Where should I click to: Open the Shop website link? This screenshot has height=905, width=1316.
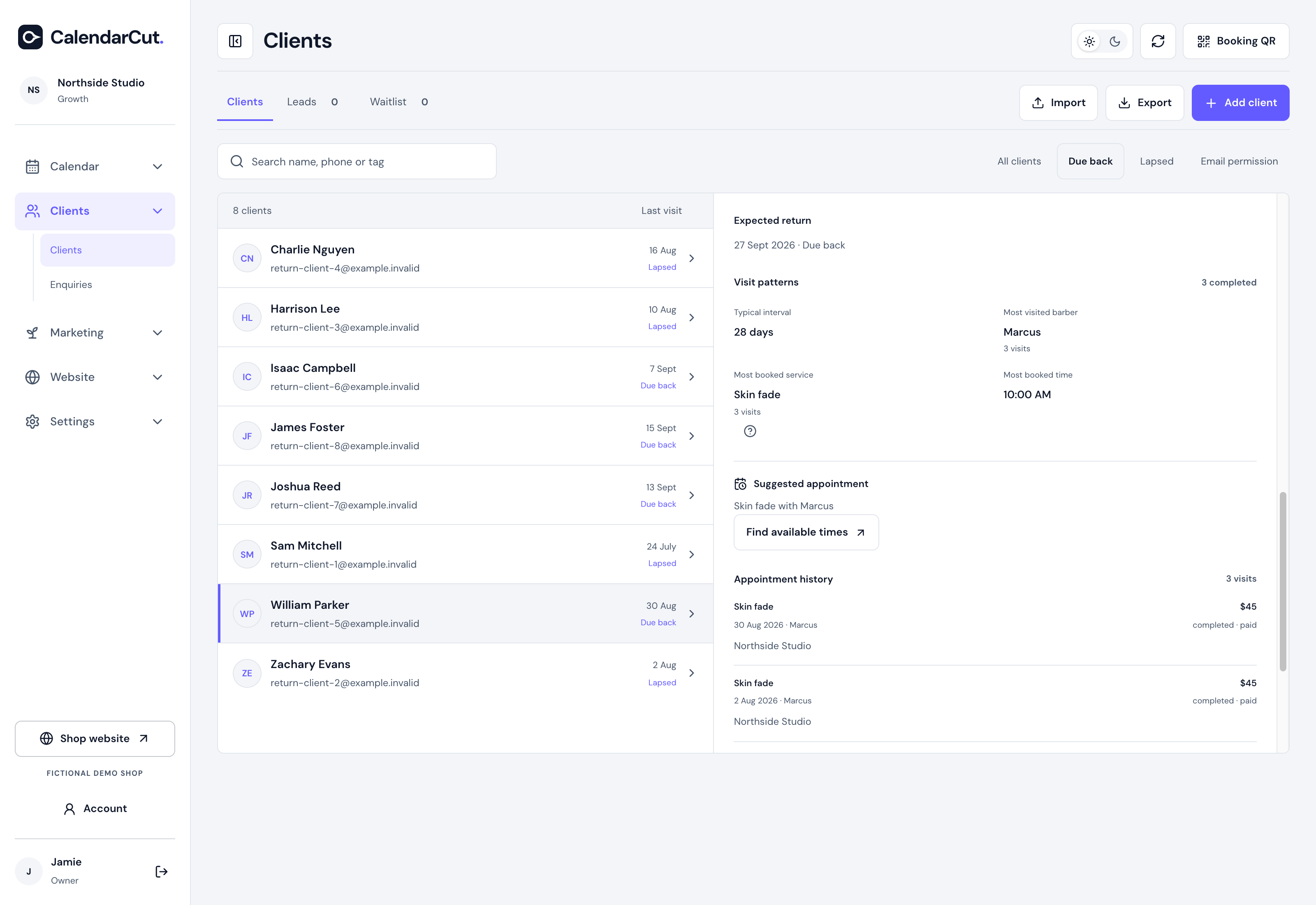[x=95, y=738]
